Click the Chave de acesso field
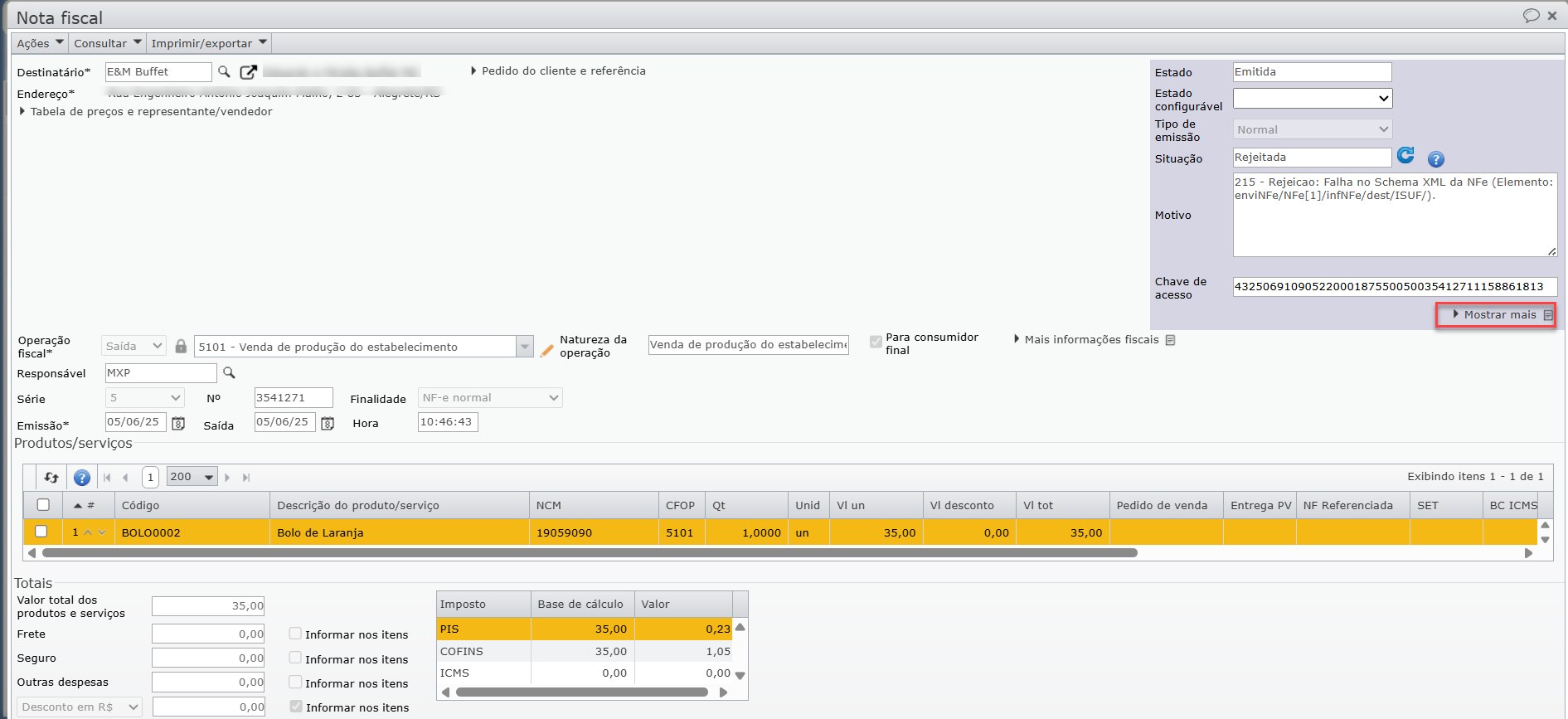Viewport: 1568px width, 719px height. coord(1395,287)
